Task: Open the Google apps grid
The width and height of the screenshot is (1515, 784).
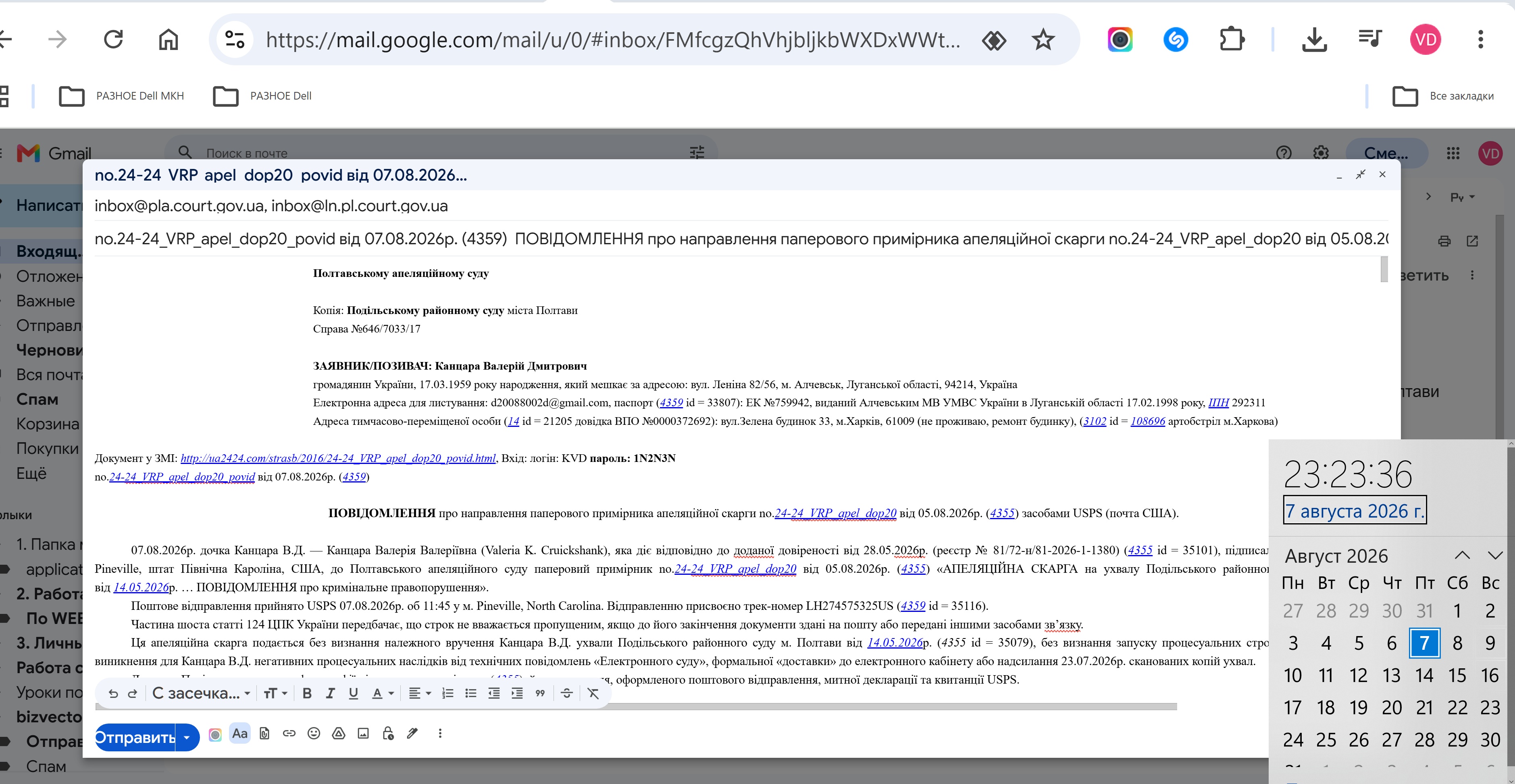Action: [x=1453, y=154]
